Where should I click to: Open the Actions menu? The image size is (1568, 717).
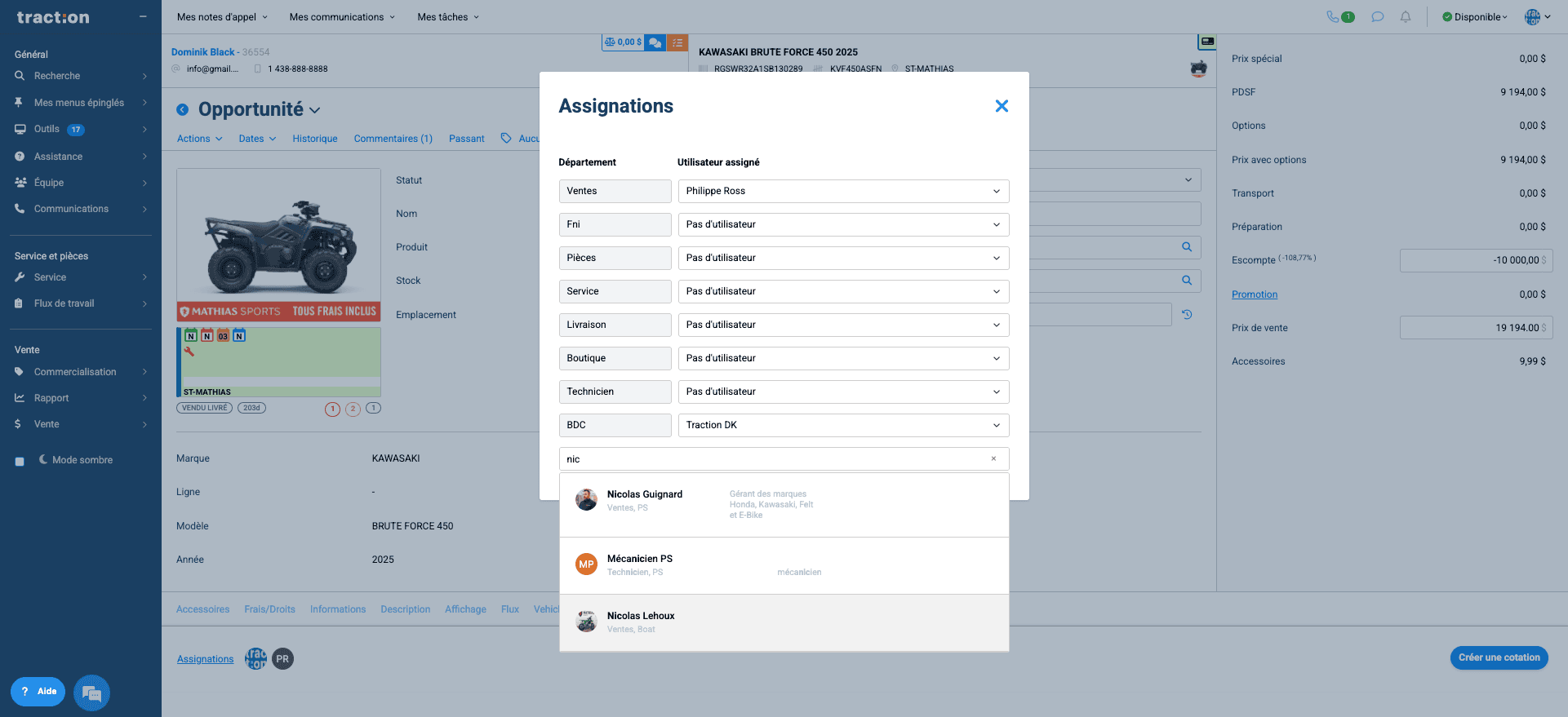pyautogui.click(x=200, y=139)
